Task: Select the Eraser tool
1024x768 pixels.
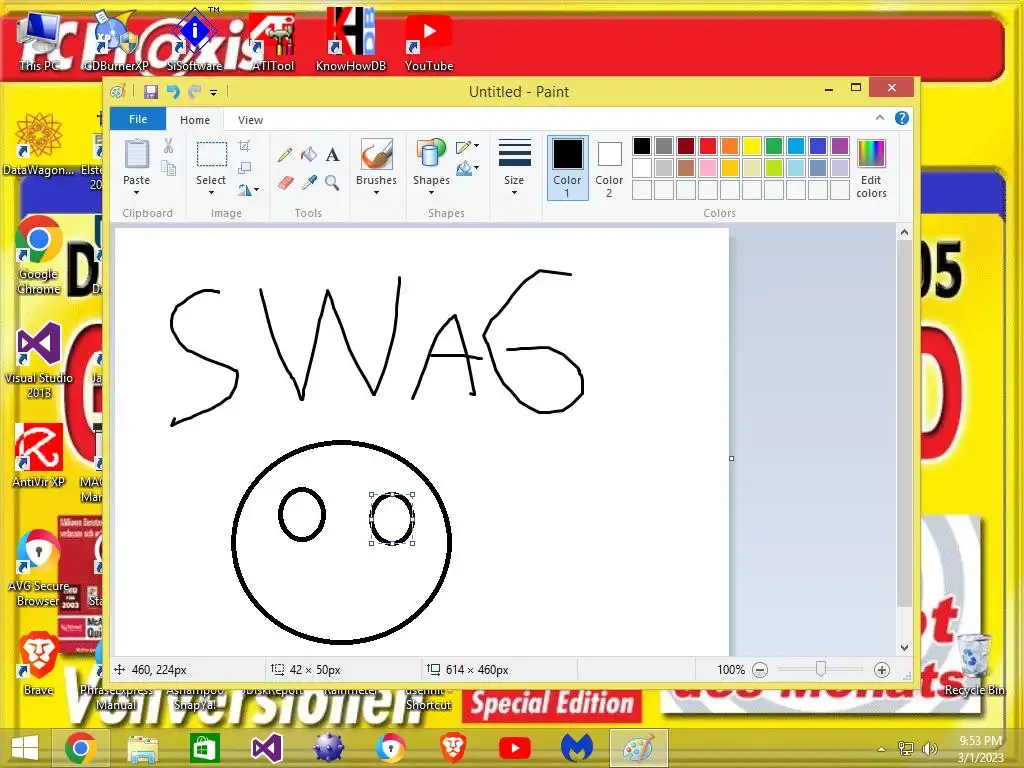Action: coord(285,182)
